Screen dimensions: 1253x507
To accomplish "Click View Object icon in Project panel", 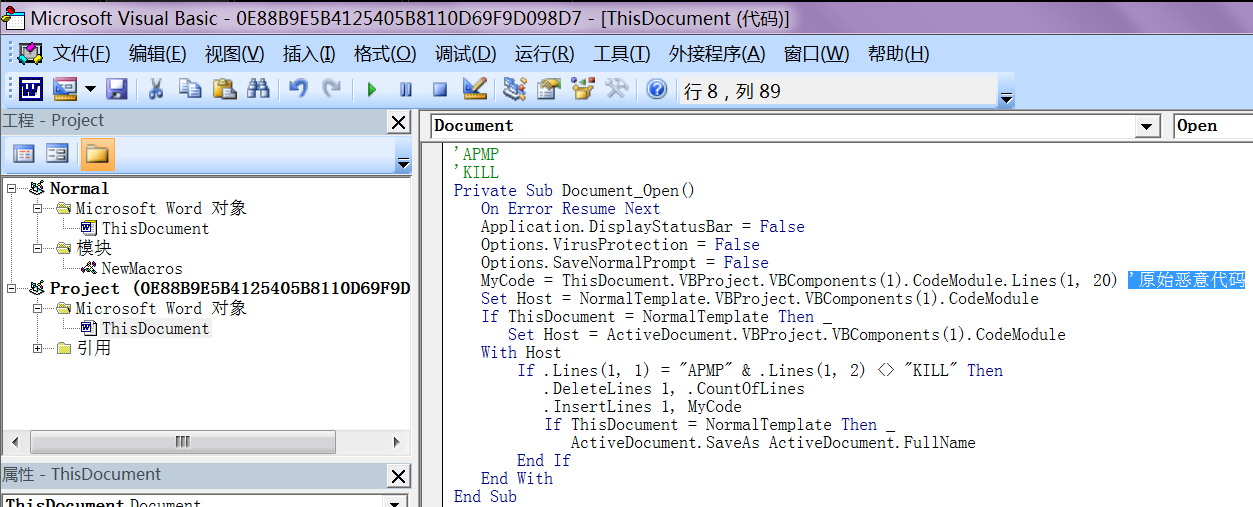I will click(57, 154).
